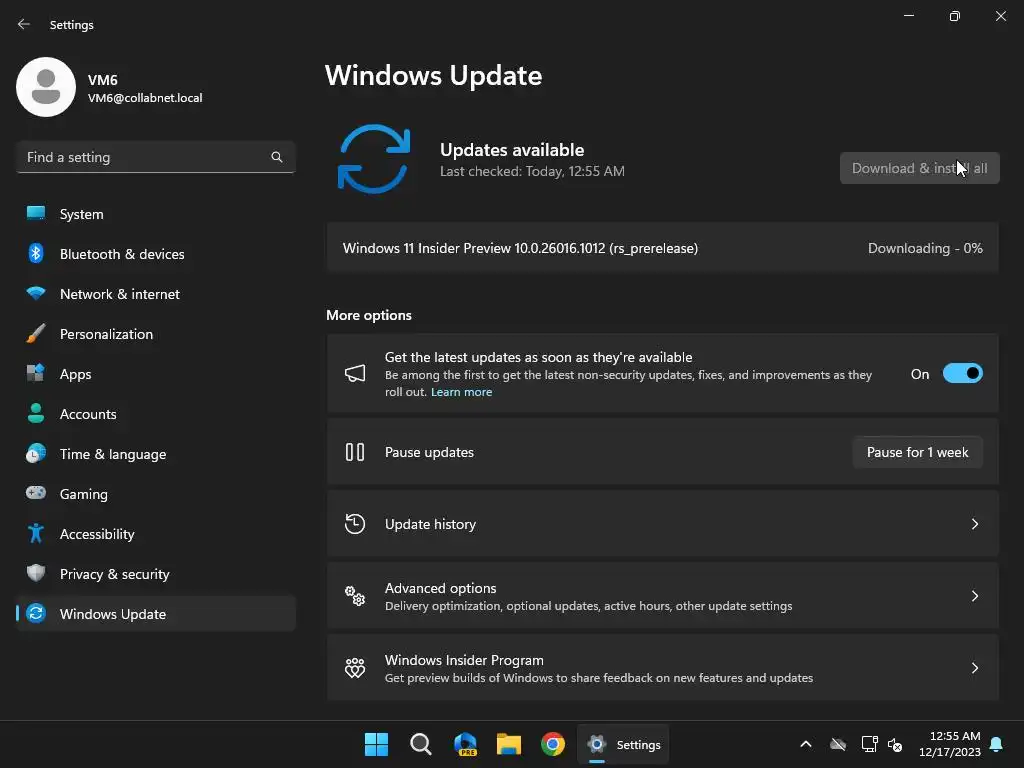
Task: Open System settings page
Action: pyautogui.click(x=155, y=214)
